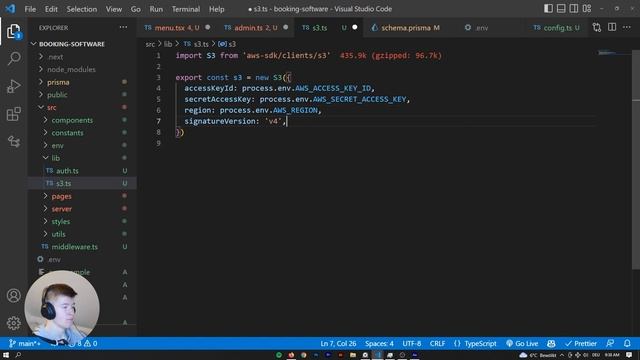The image size is (640, 360).
Task: Open .env file in explorer tree
Action: point(54,259)
